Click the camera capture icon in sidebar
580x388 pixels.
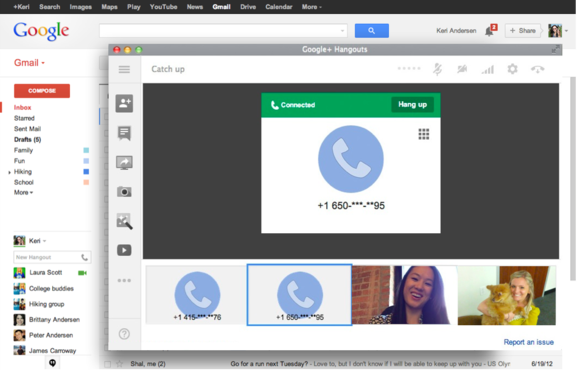124,192
